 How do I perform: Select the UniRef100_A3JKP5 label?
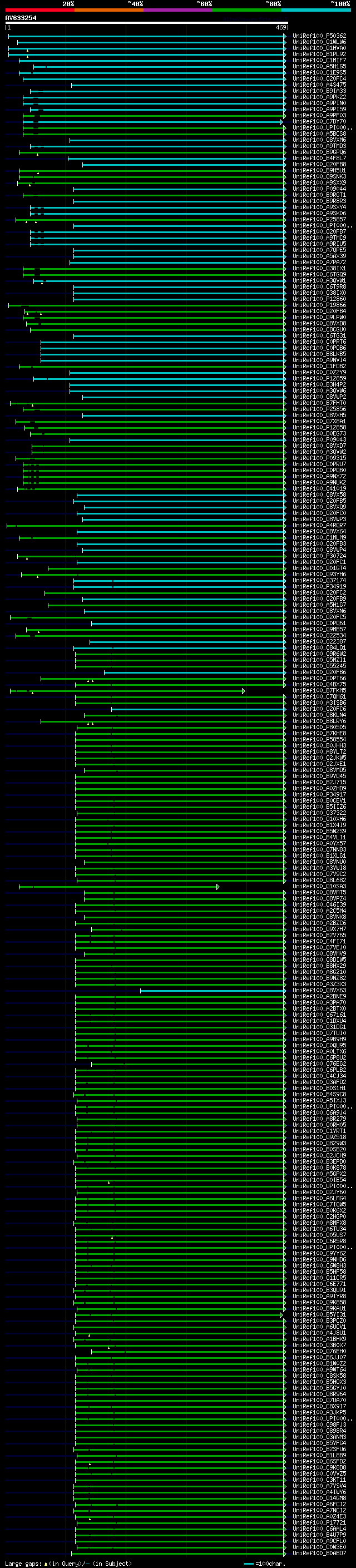pyautogui.click(x=319, y=1412)
